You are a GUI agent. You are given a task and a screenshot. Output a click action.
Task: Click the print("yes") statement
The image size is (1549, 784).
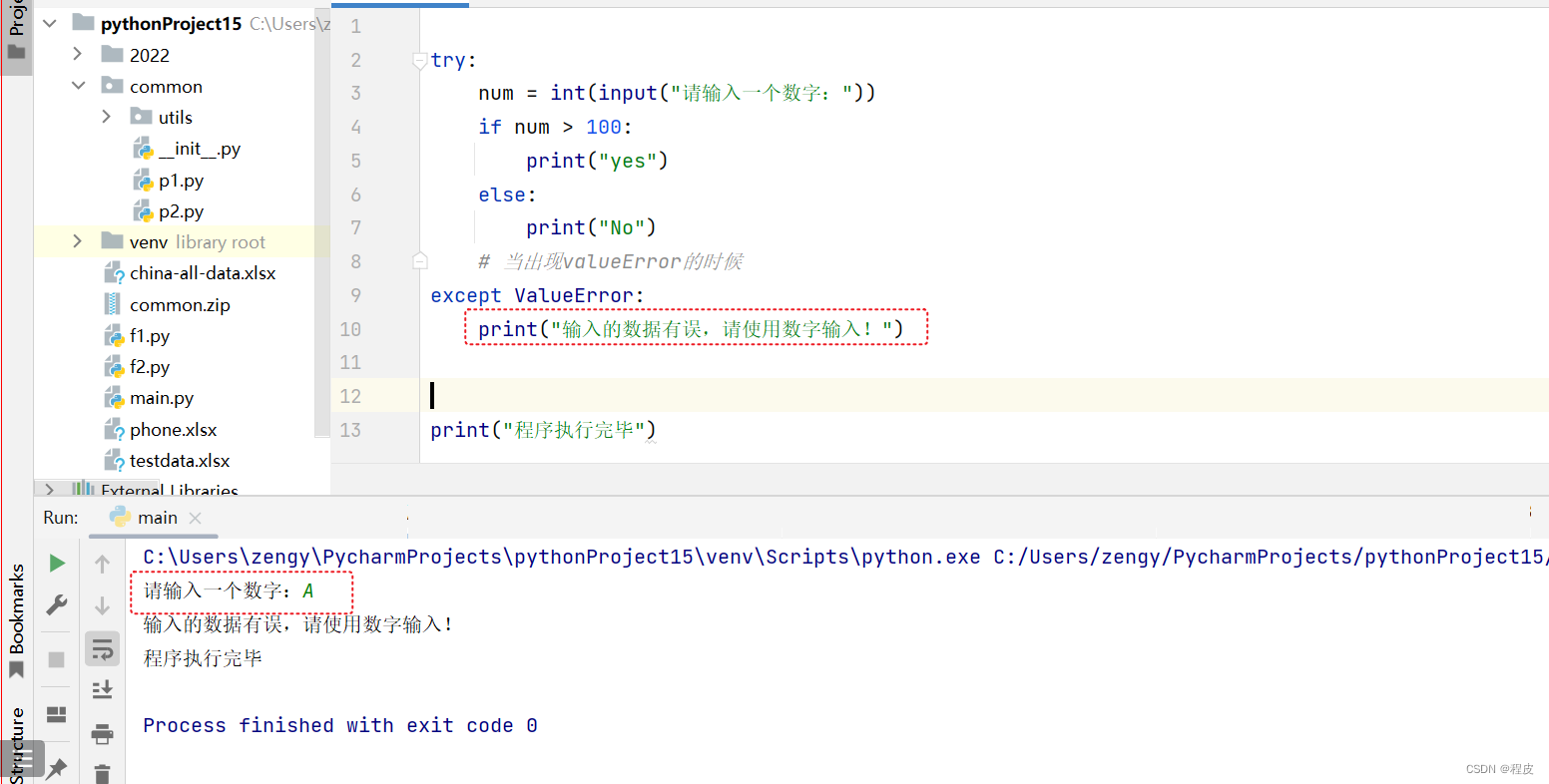[597, 161]
